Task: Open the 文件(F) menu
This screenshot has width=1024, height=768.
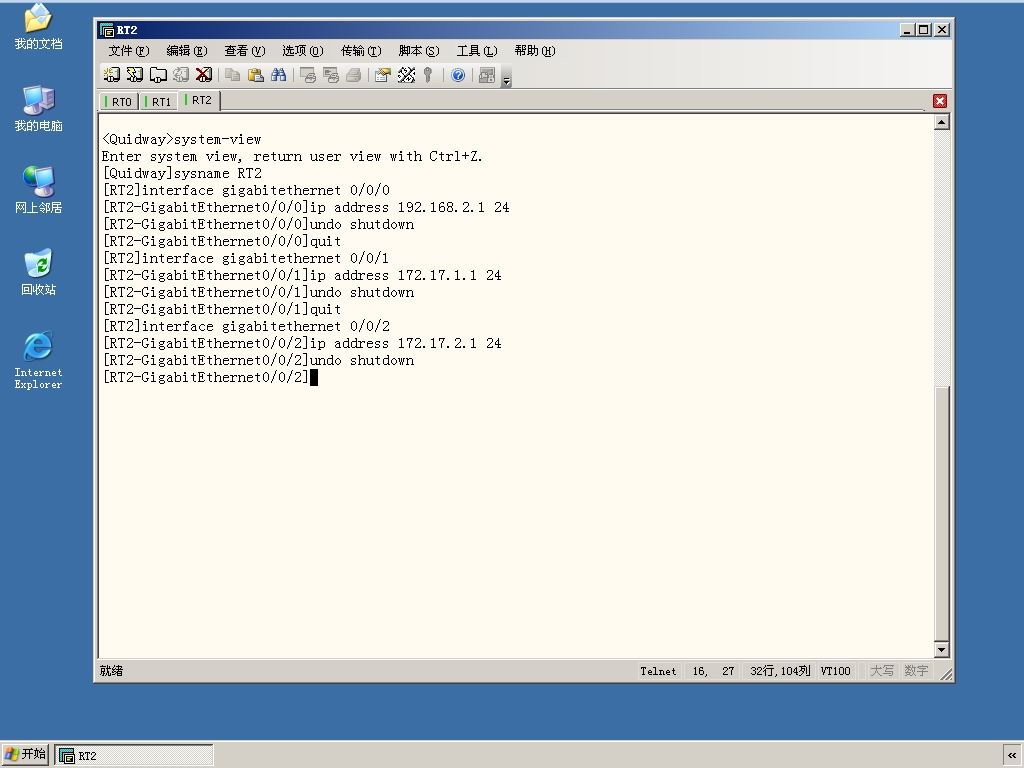Action: [x=129, y=51]
